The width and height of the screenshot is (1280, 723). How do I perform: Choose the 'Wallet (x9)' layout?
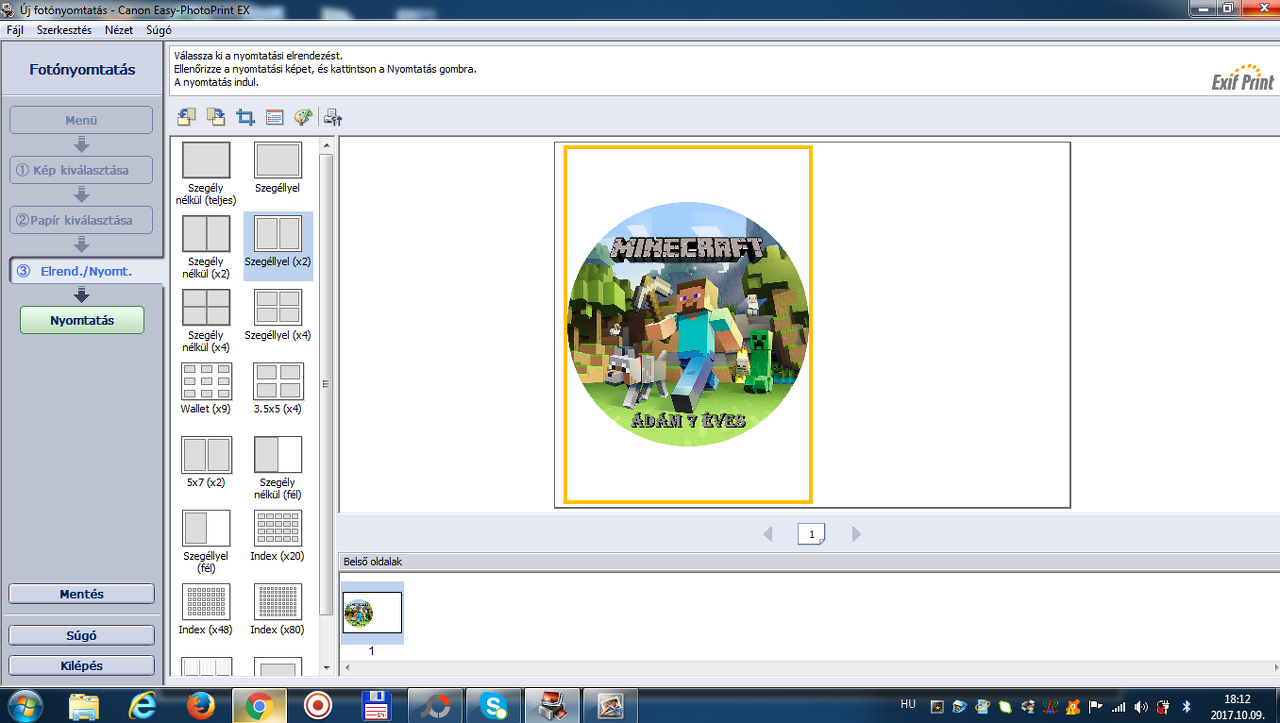pyautogui.click(x=206, y=388)
